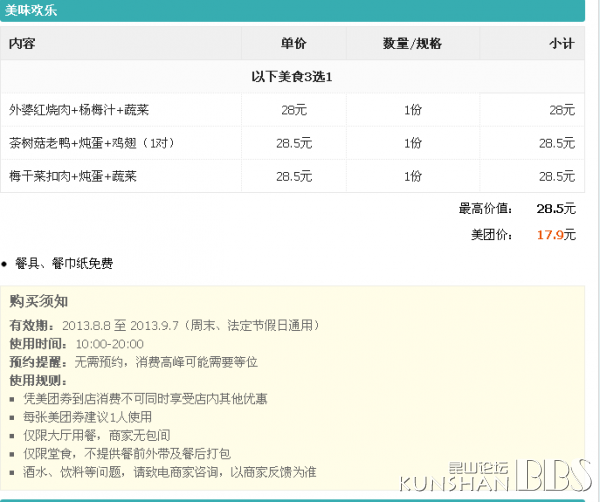Screen dimensions: 600x502
Task: Click validity dates 2013.8.8 至 2013.9.7
Action: tap(120, 326)
